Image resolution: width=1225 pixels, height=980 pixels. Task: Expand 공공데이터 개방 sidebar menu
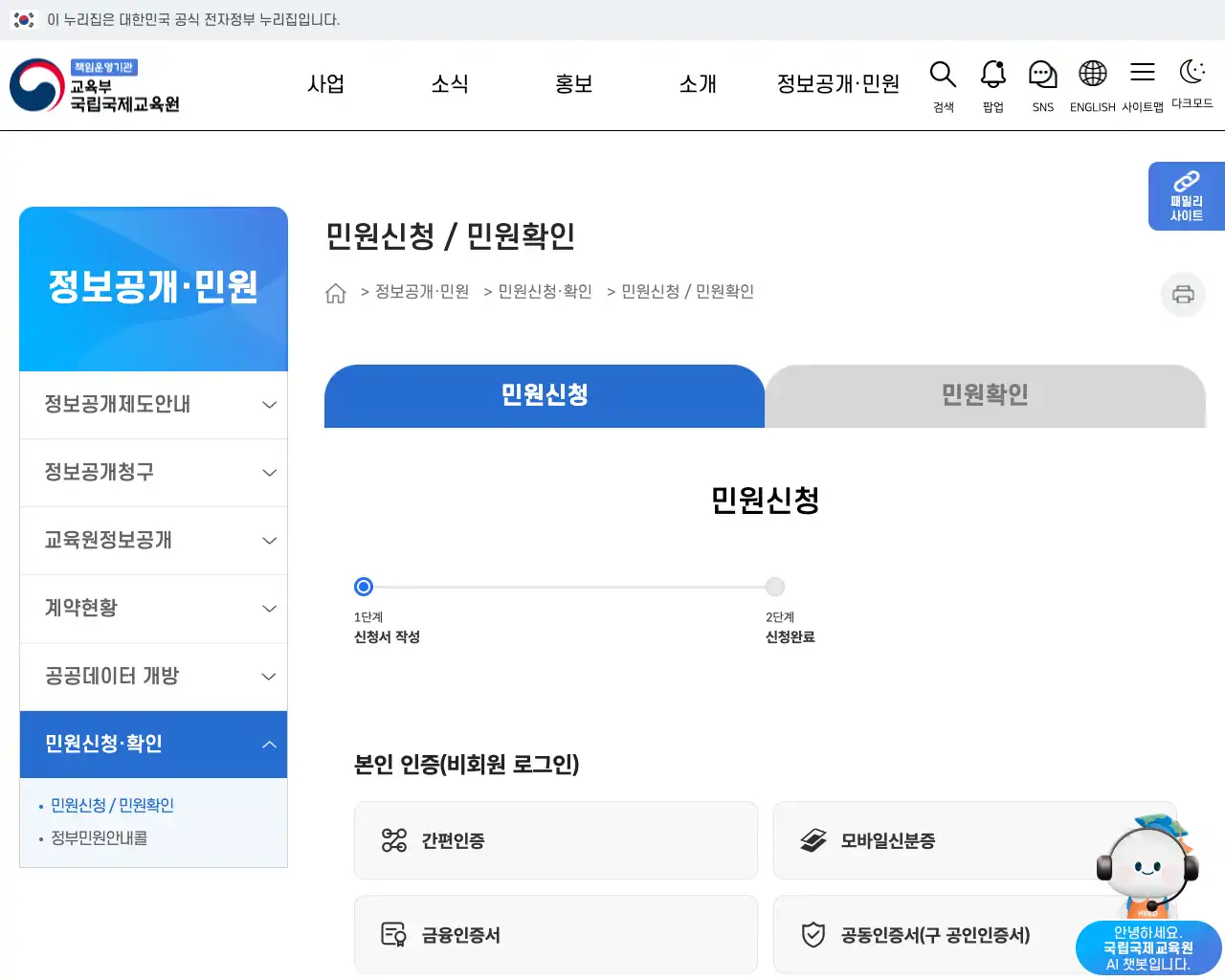[x=153, y=677]
